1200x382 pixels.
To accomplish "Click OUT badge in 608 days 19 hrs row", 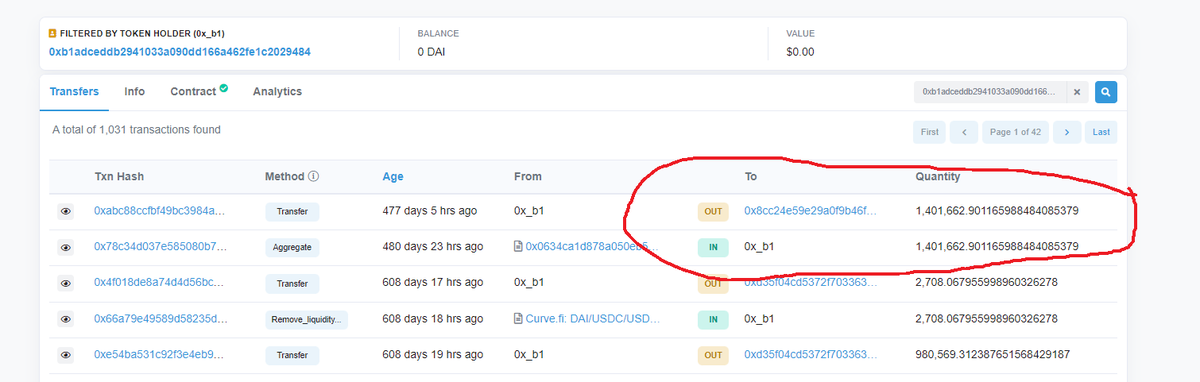I will [713, 355].
